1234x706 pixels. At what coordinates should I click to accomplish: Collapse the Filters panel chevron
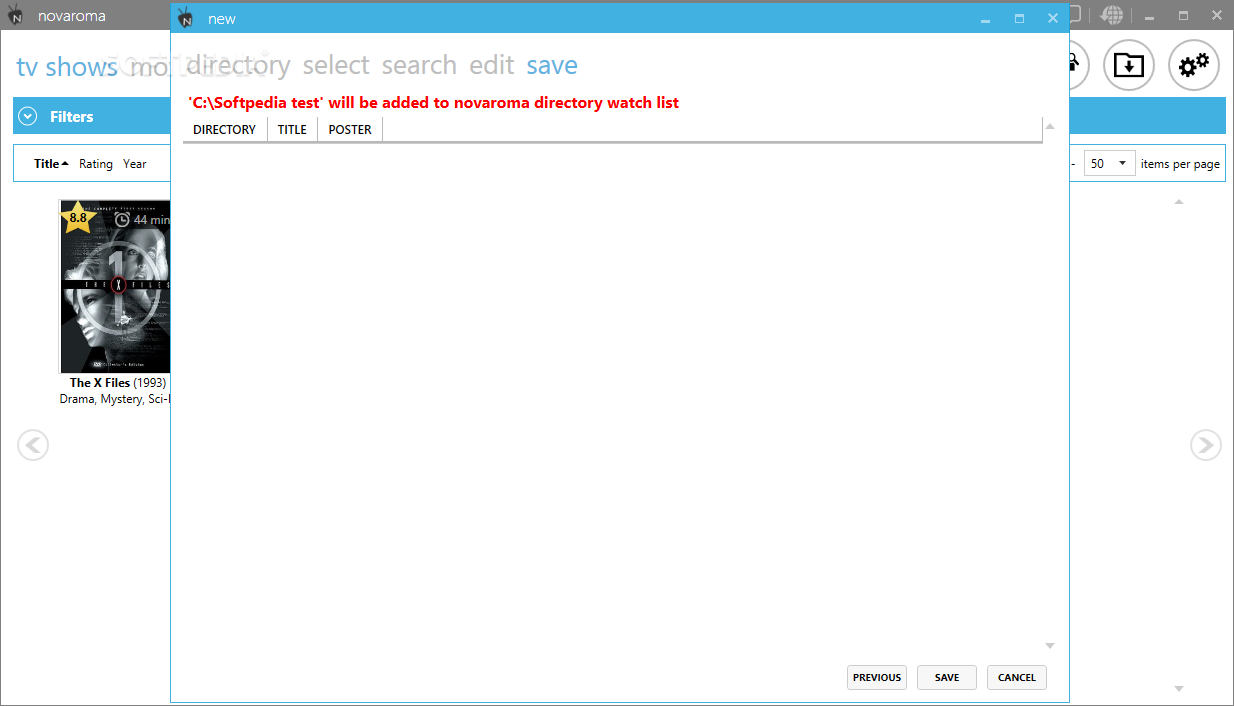[29, 117]
